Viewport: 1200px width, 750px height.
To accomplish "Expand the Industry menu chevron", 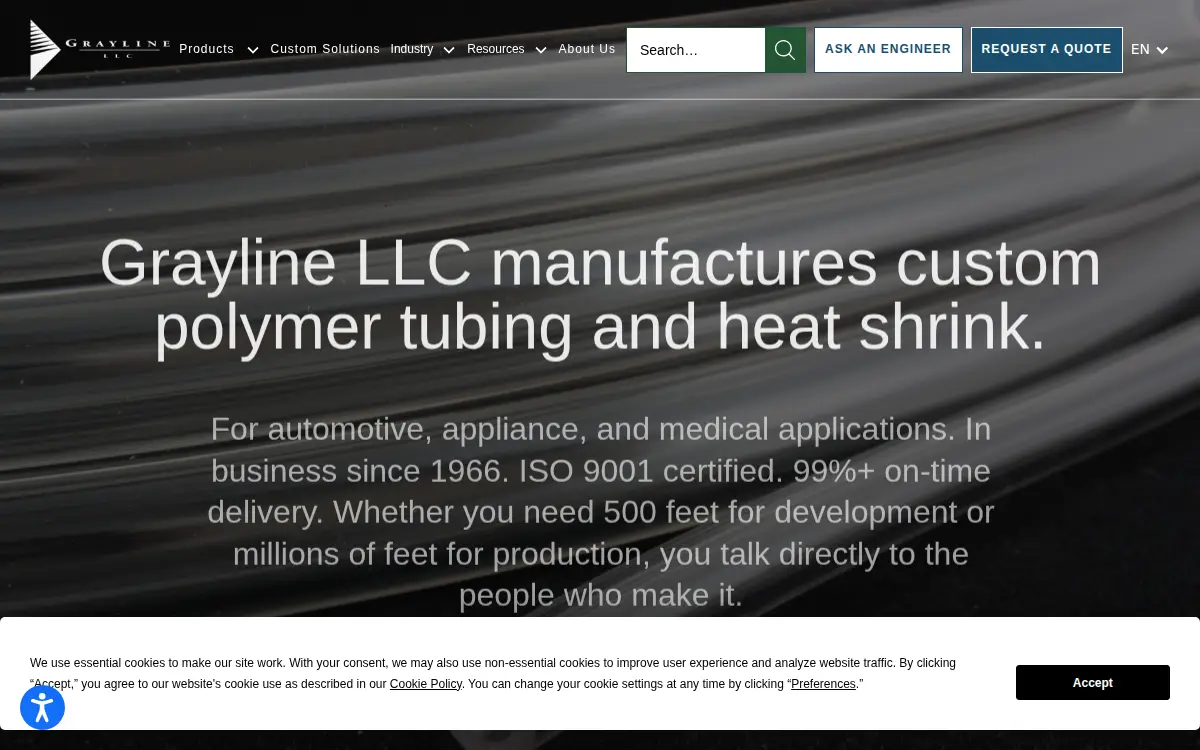I will pos(449,50).
